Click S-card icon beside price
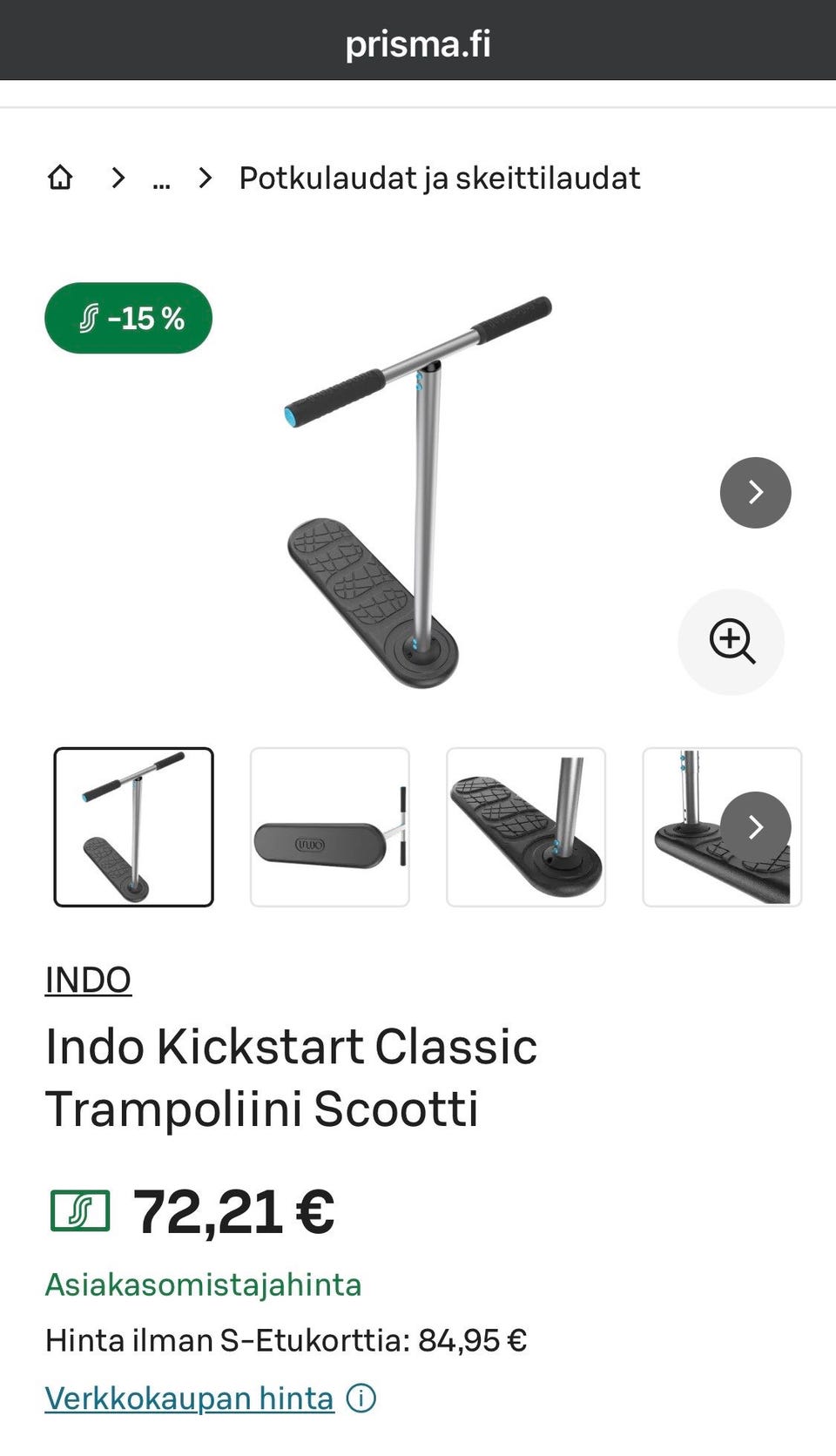The width and height of the screenshot is (836, 1456). (x=80, y=1211)
